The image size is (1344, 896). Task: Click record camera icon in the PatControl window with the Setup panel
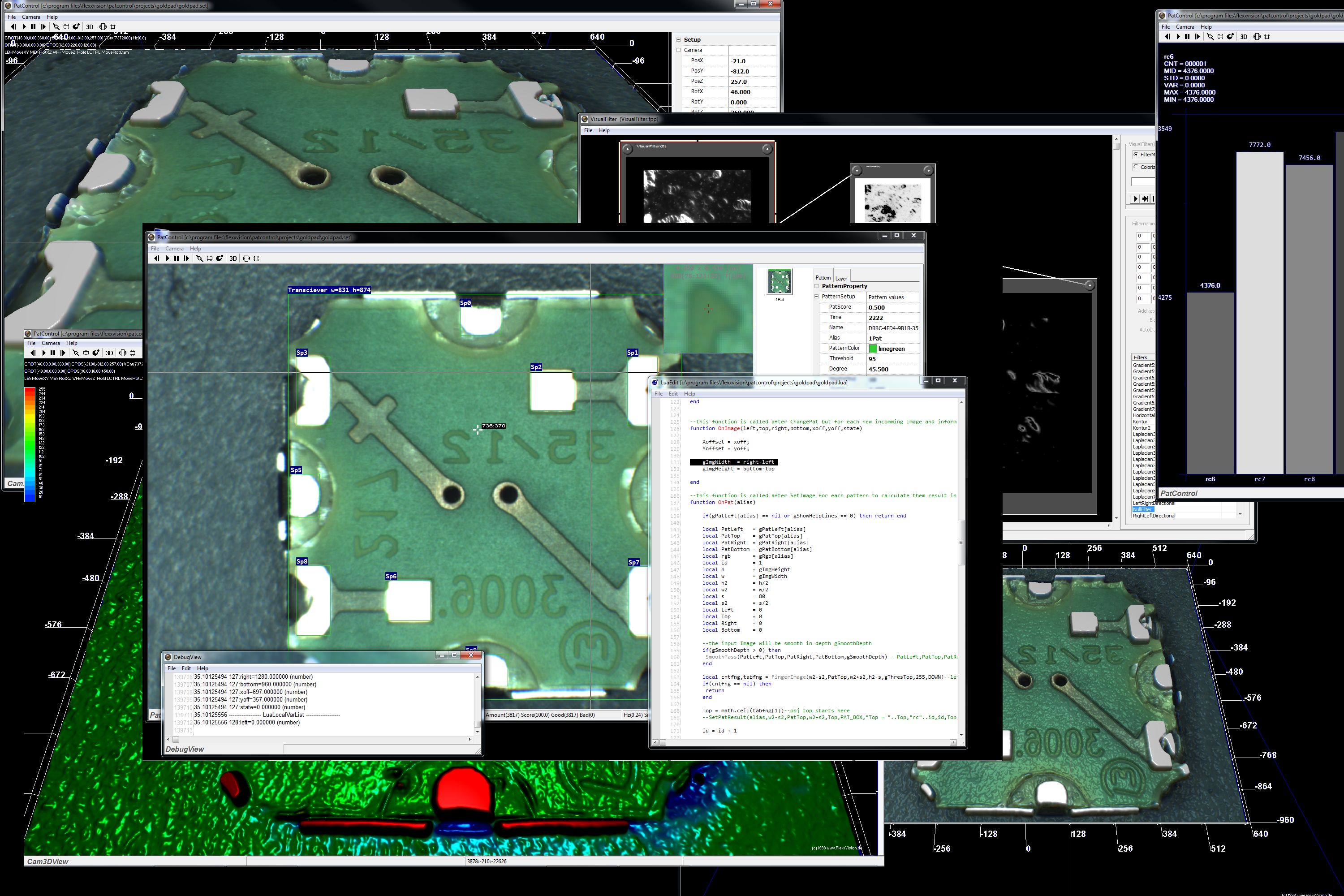click(x=76, y=27)
